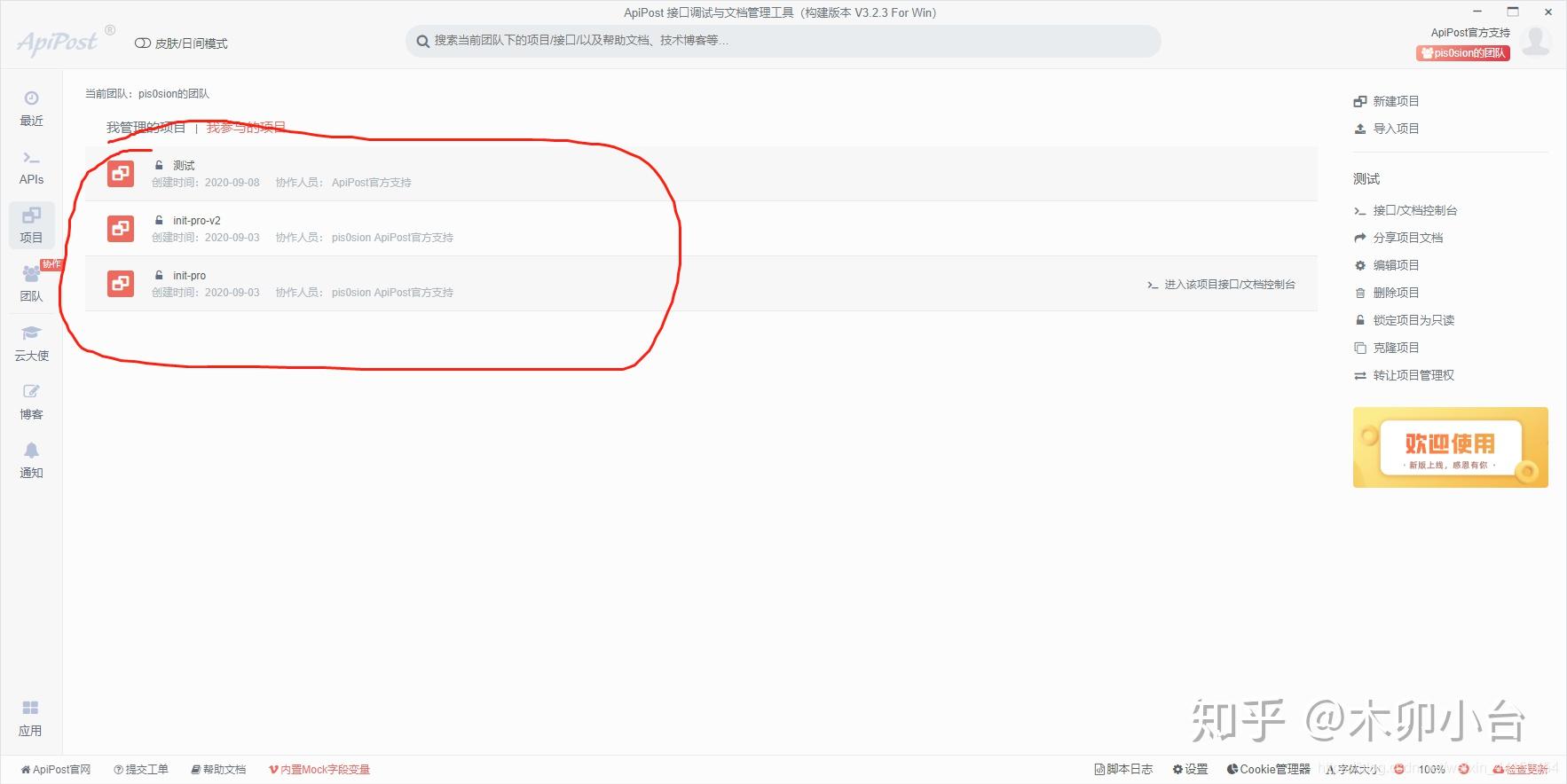
Task: Click 检查更新 to check for updates
Action: (1520, 770)
